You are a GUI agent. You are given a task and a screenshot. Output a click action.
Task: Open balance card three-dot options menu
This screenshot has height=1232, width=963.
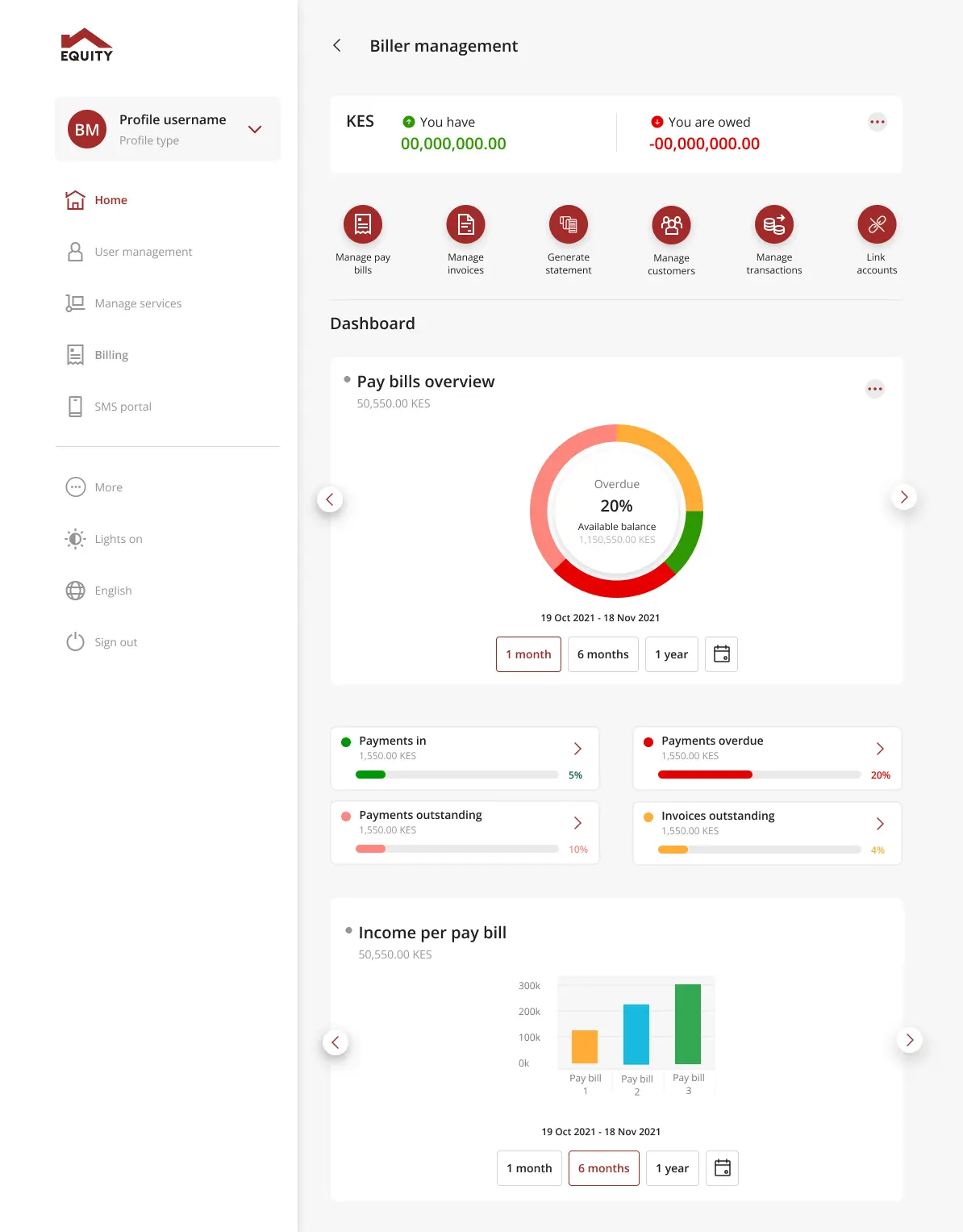878,122
